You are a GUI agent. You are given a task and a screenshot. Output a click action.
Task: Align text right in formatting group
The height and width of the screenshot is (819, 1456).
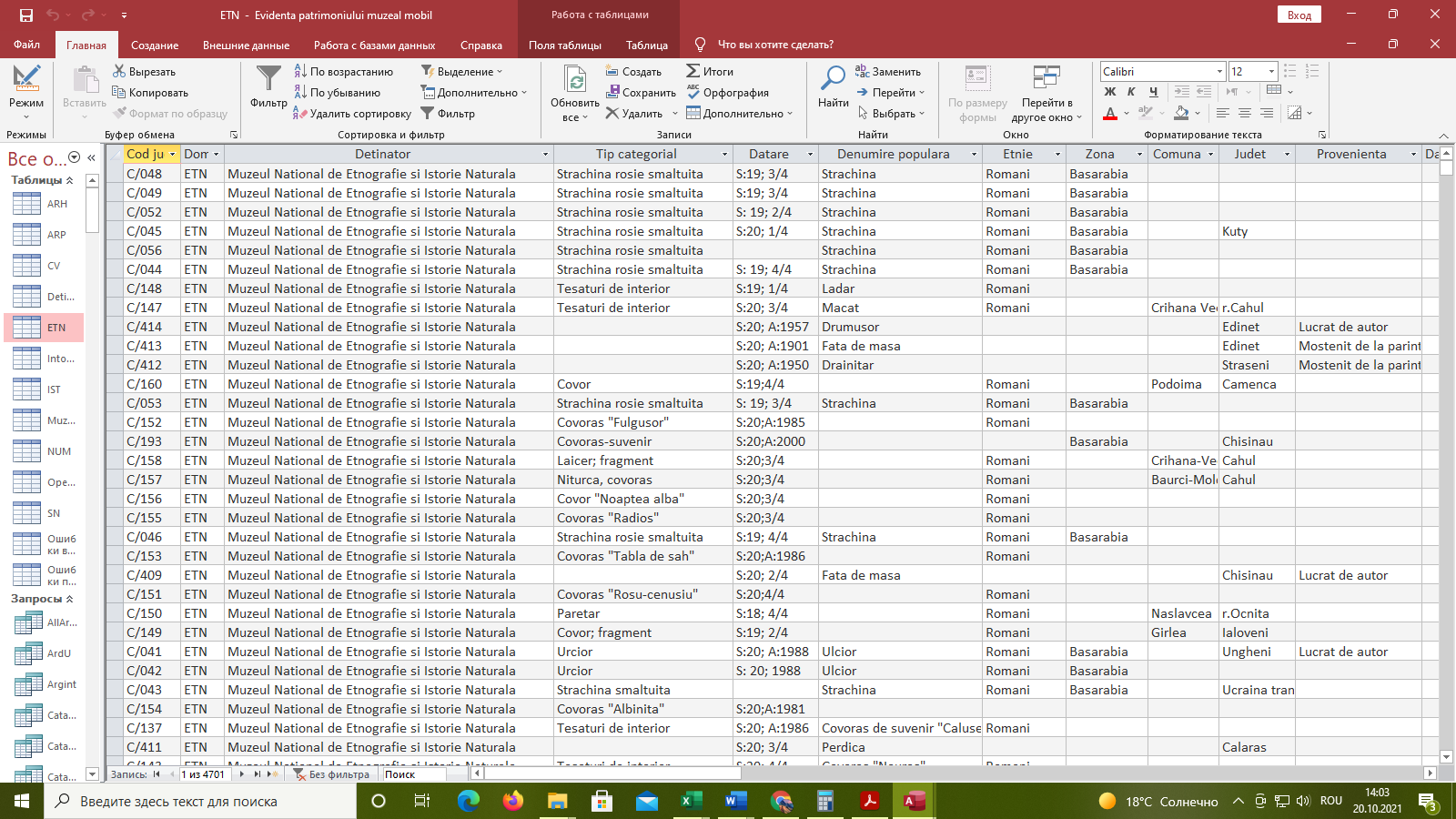[1266, 113]
